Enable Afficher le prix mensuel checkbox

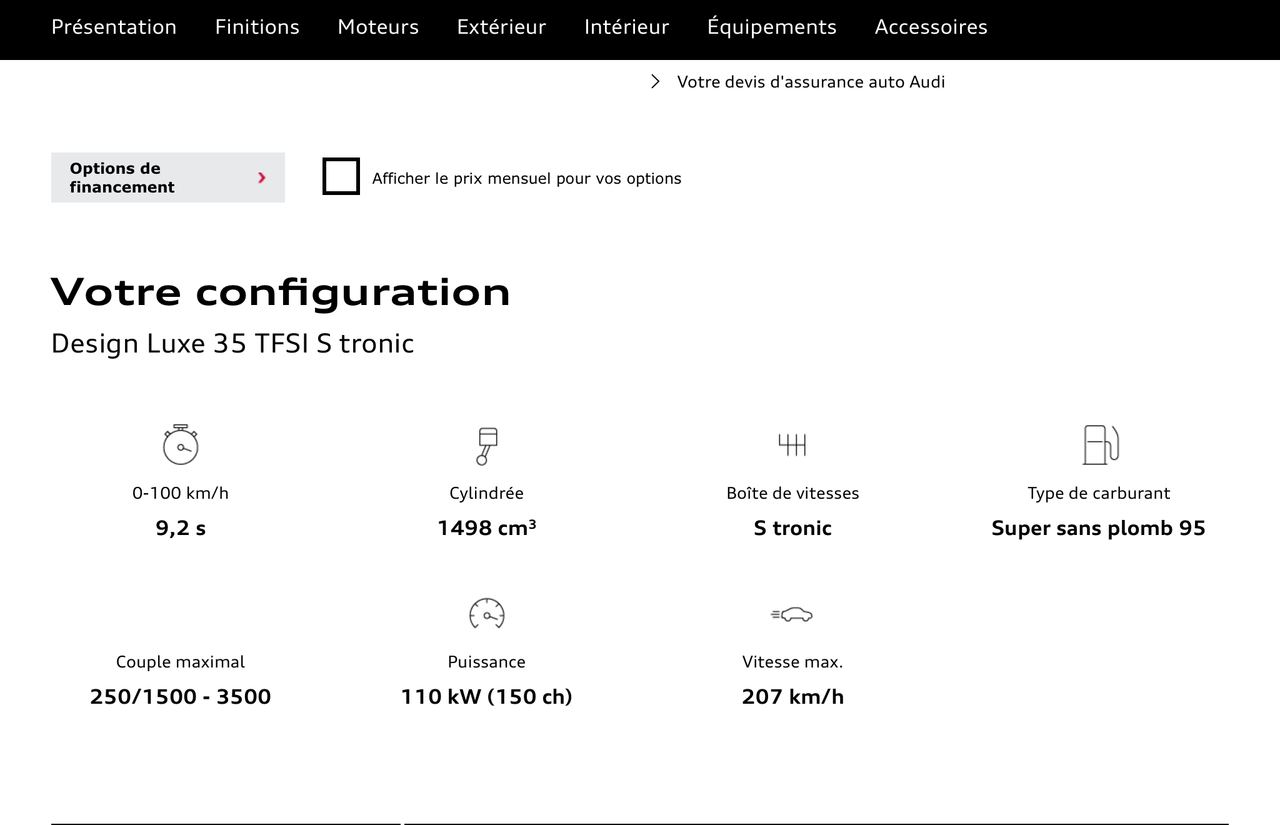point(341,177)
